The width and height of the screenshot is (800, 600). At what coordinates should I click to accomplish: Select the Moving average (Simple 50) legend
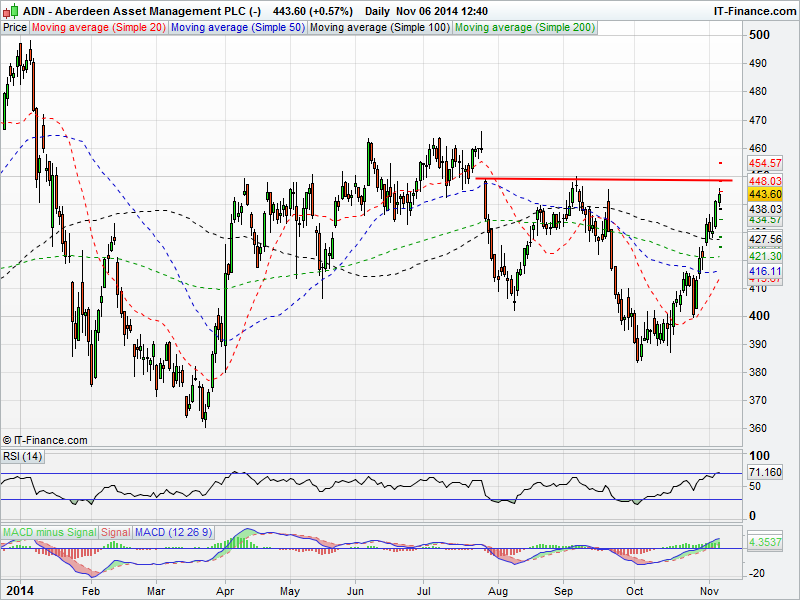[237, 28]
